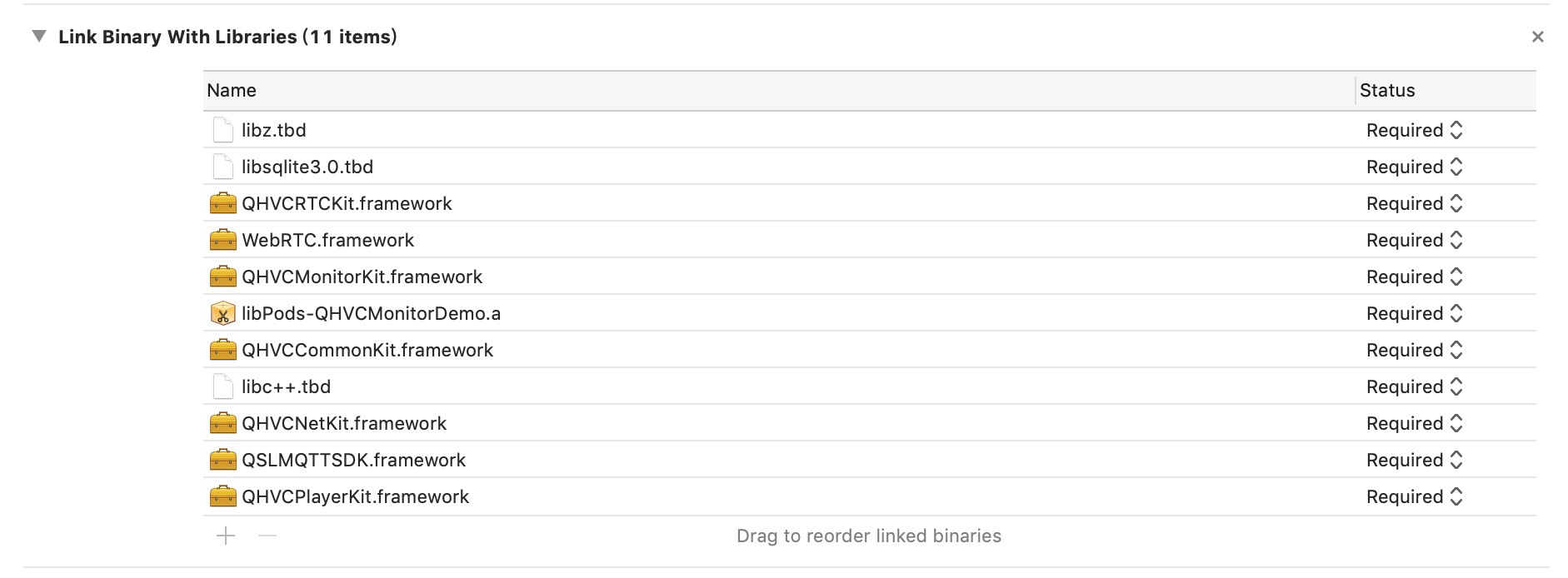Select the QHVCMonitorKit.framework row
Image resolution: width=1568 pixels, height=578 pixels.
(870, 277)
